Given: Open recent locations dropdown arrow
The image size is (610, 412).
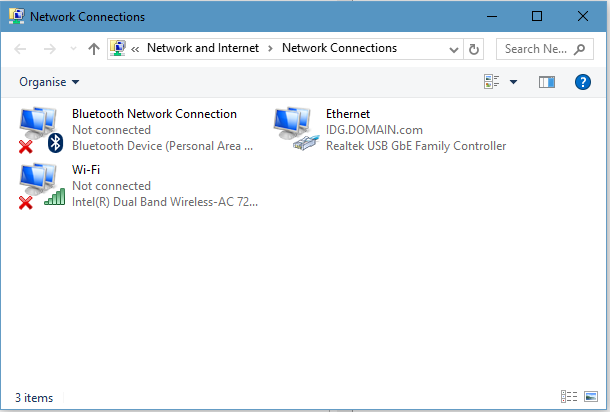Looking at the screenshot, I should click(x=73, y=49).
